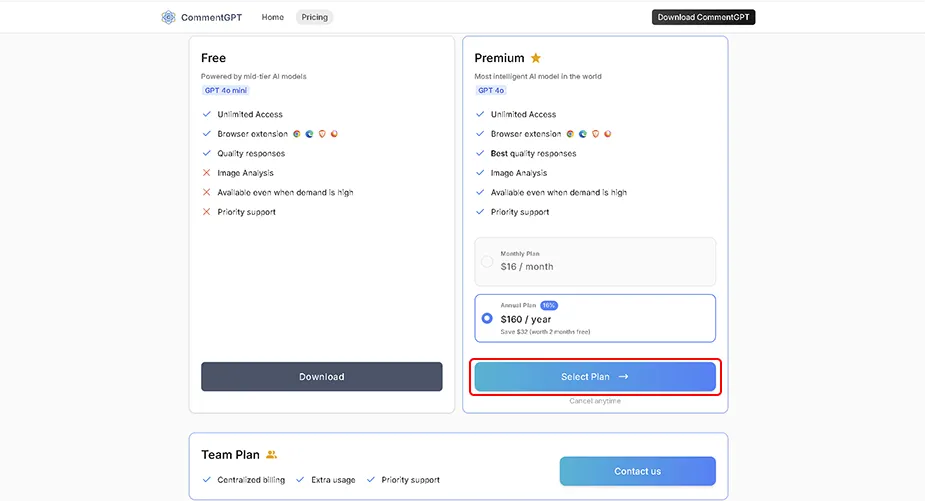Click the "Cancel anytime" text
925x501 pixels.
click(x=595, y=401)
